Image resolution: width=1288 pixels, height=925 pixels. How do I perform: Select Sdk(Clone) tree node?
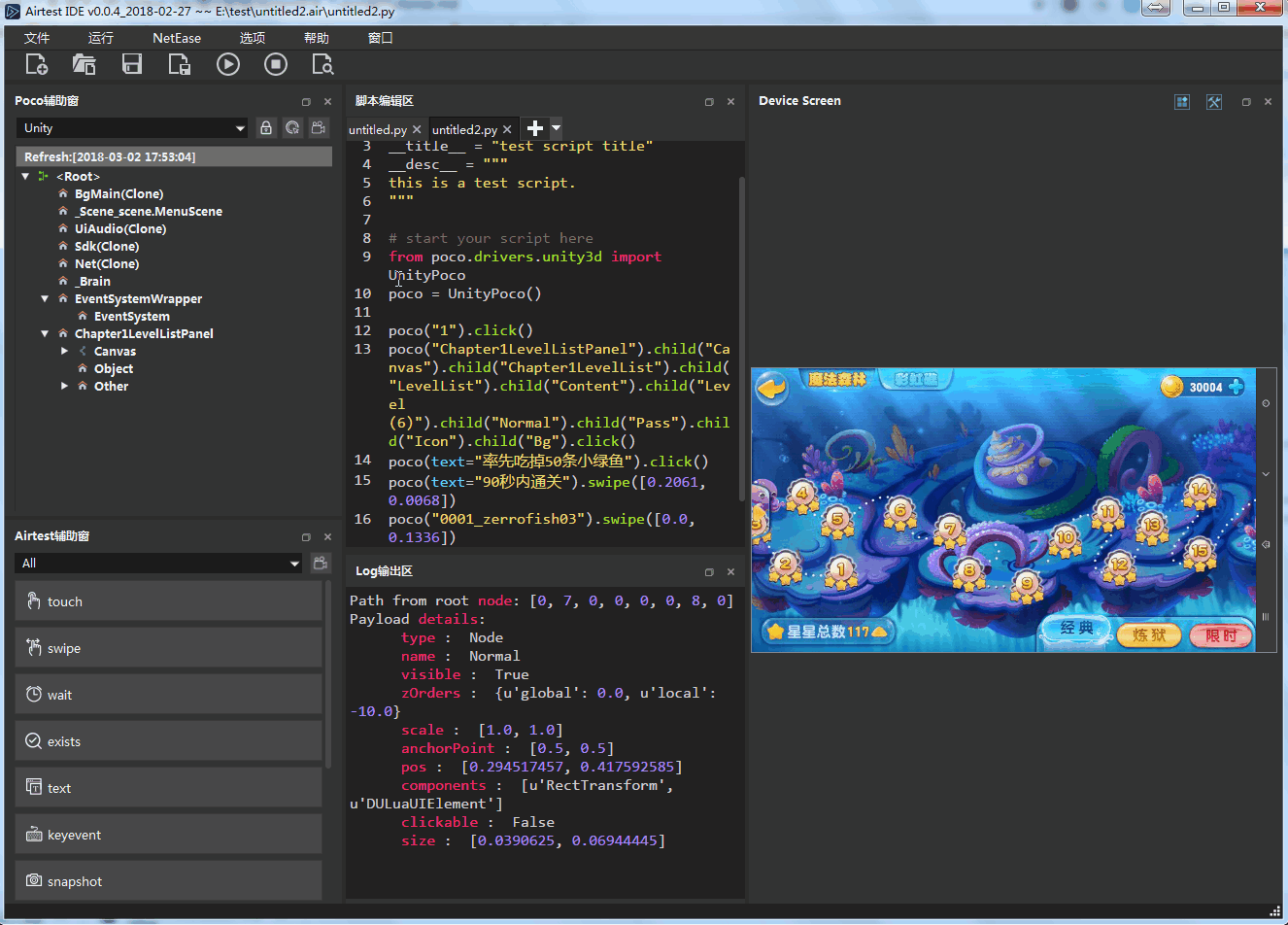(107, 246)
